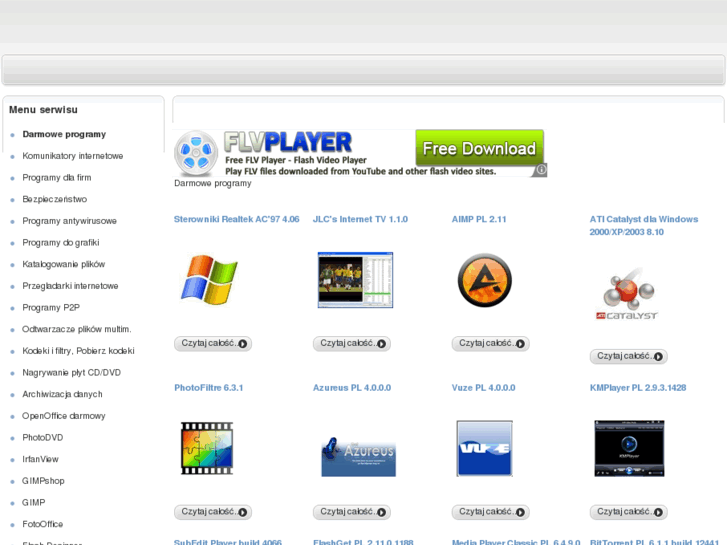Viewport: 727px width, 545px height.
Task: Open FlashGet PL title link
Action: (363, 542)
